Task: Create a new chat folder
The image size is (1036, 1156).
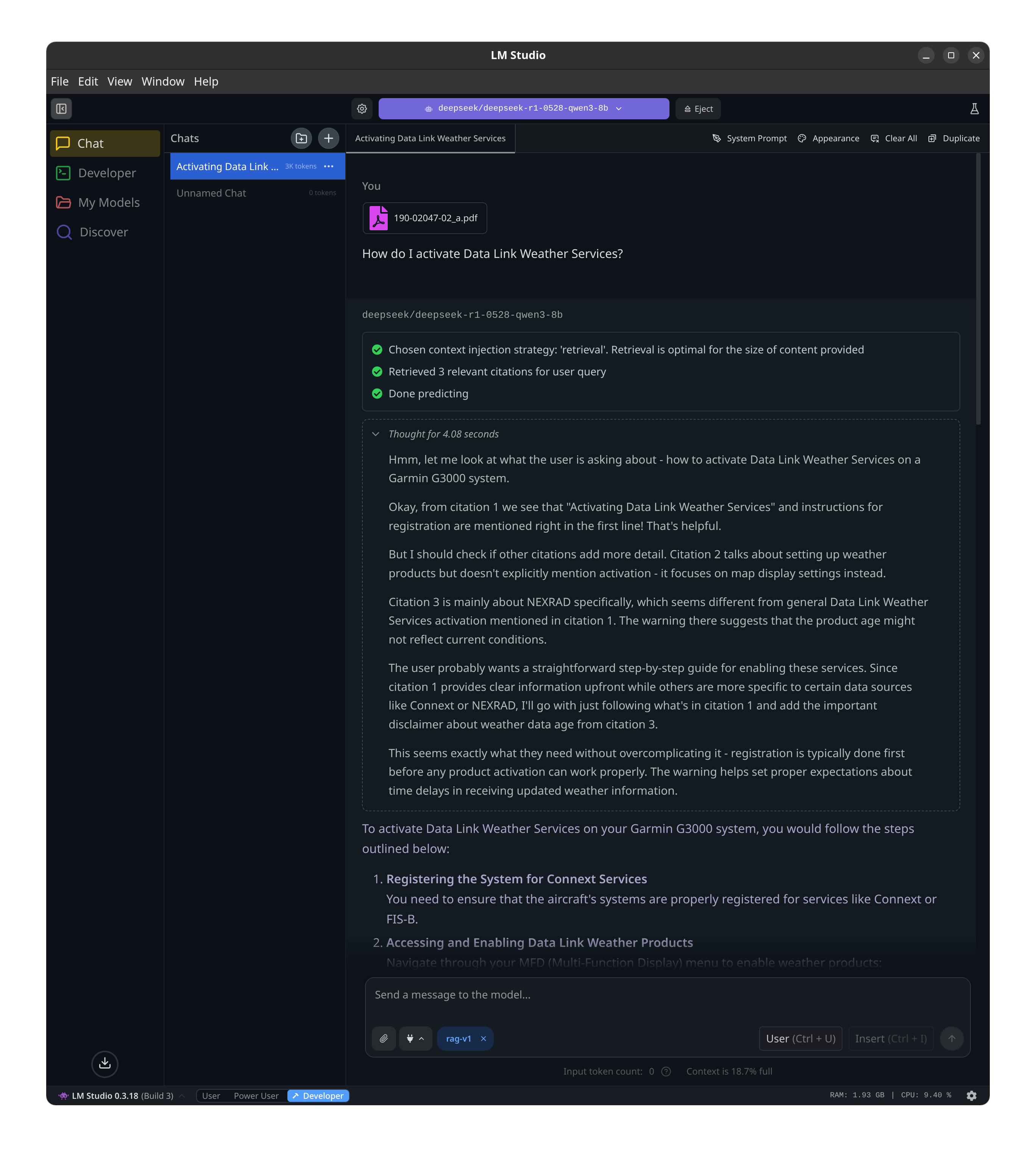Action: (301, 138)
